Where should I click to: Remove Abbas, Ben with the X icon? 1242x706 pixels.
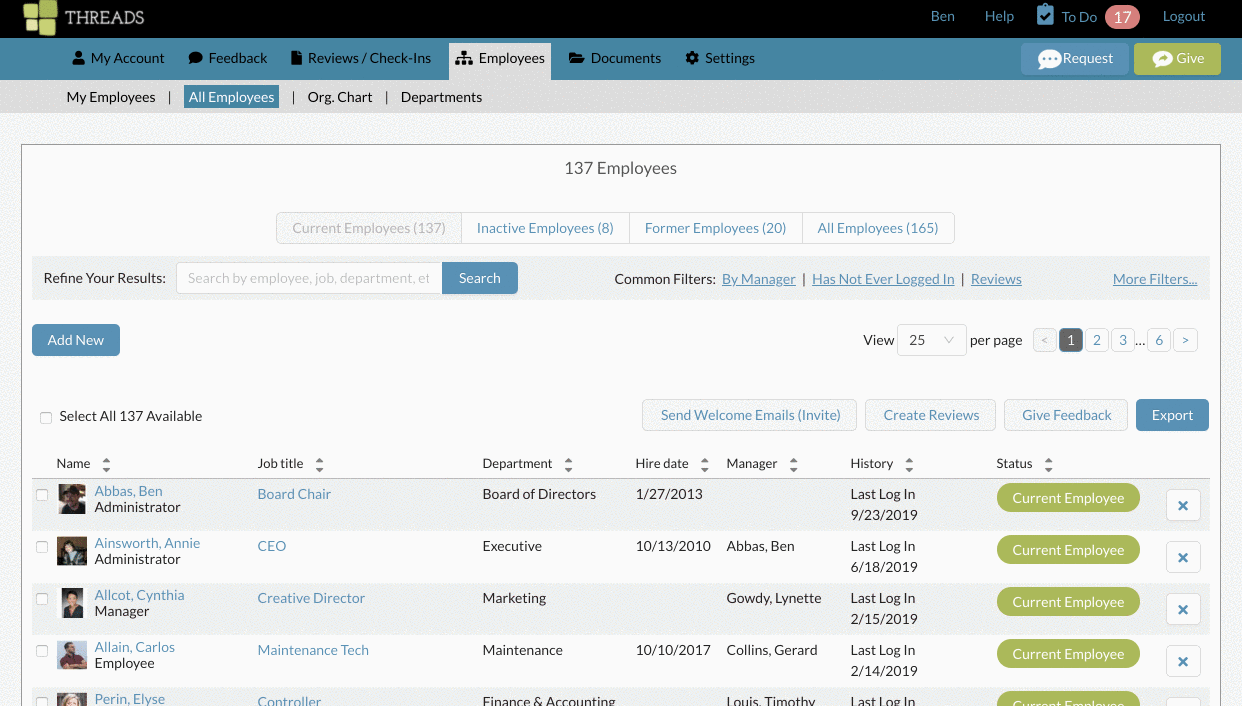point(1183,505)
